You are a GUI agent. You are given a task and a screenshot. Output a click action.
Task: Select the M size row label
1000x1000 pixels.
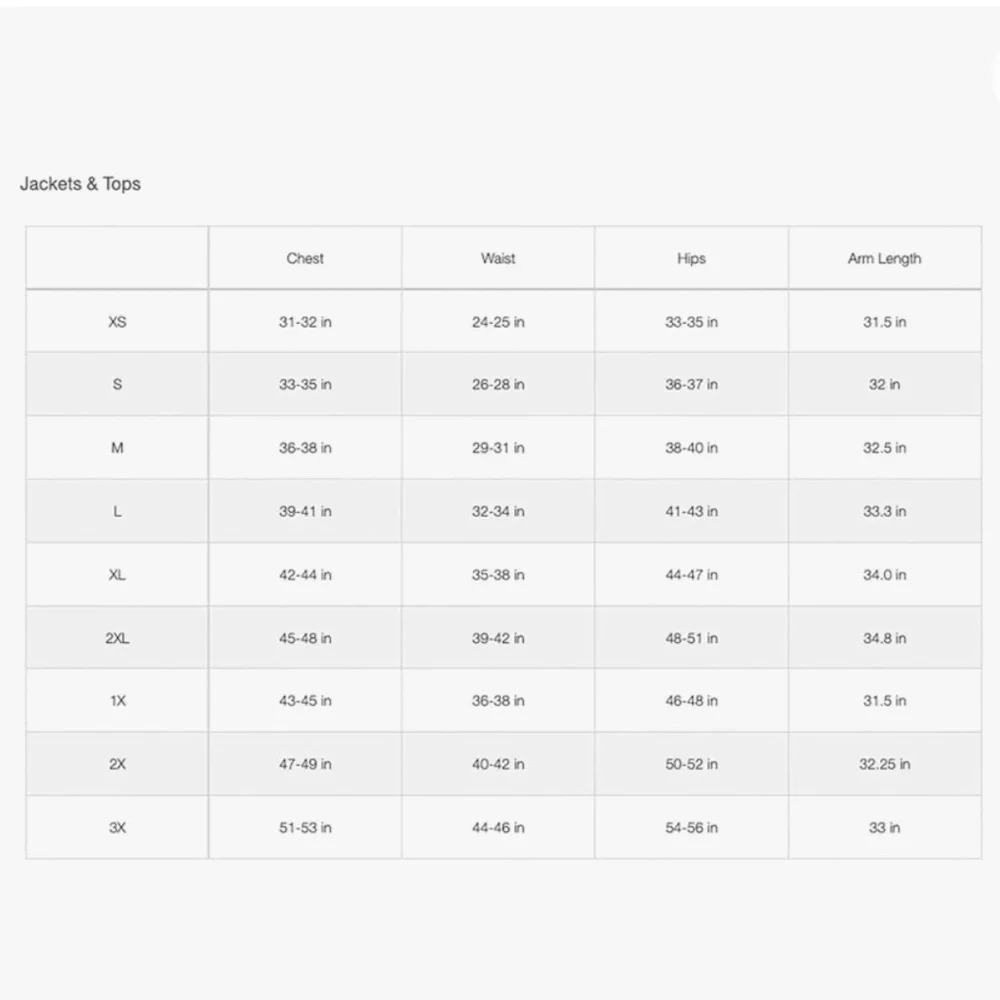click(x=117, y=448)
